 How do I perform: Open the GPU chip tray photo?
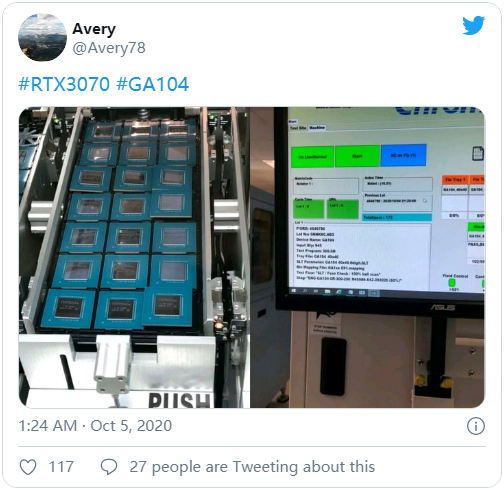(134, 257)
